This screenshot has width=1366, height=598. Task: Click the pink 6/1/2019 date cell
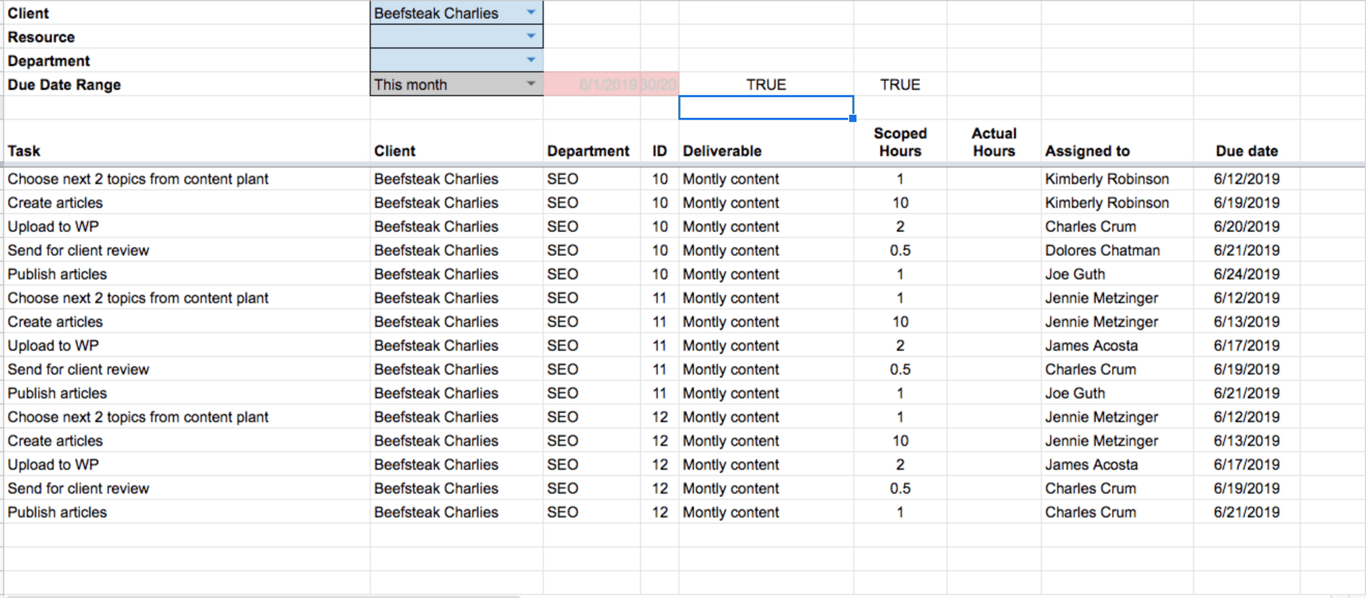click(592, 85)
